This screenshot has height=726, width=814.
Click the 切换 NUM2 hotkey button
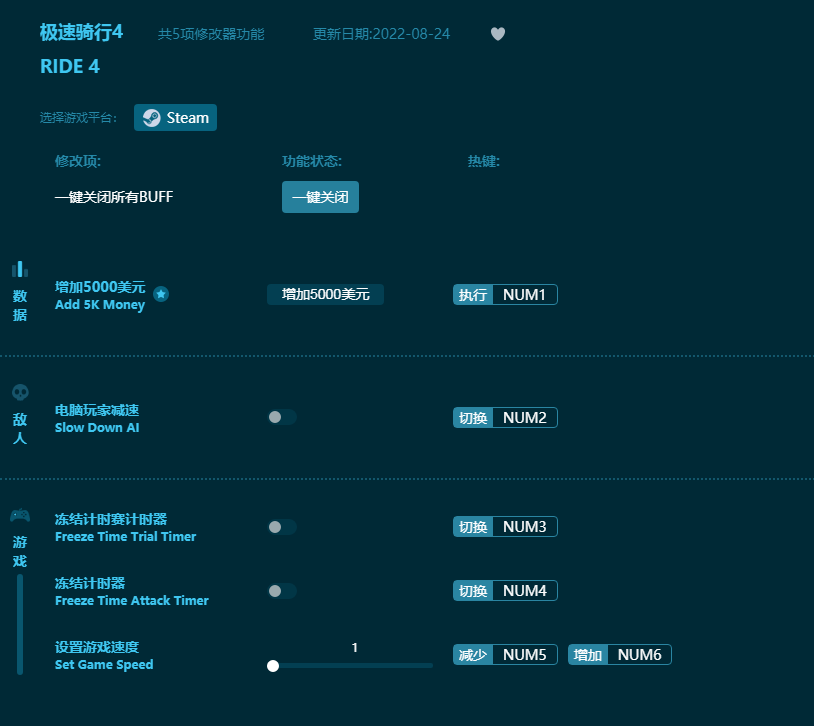point(505,418)
